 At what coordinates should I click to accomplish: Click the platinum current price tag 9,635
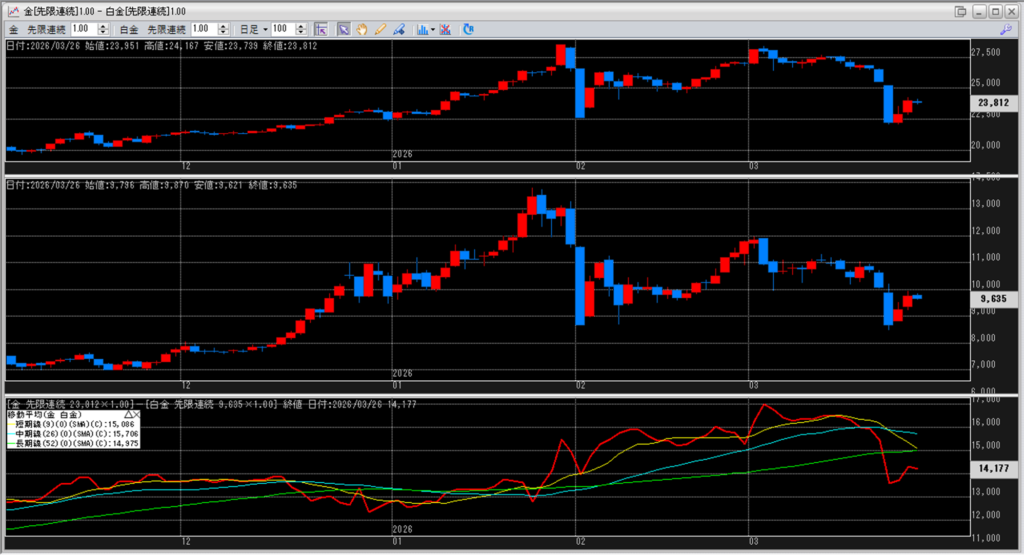coord(993,298)
